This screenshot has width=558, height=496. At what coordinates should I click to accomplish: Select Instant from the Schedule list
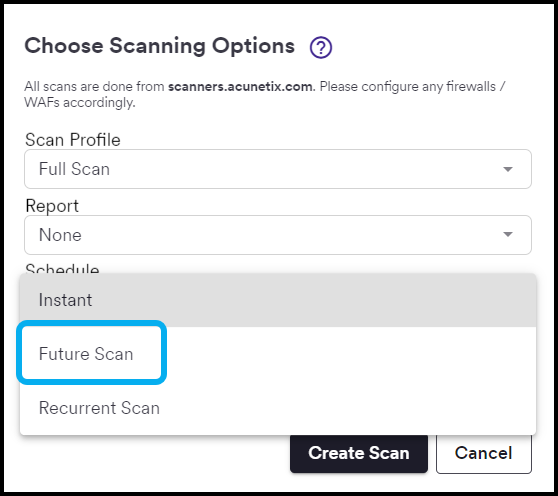pyautogui.click(x=278, y=300)
